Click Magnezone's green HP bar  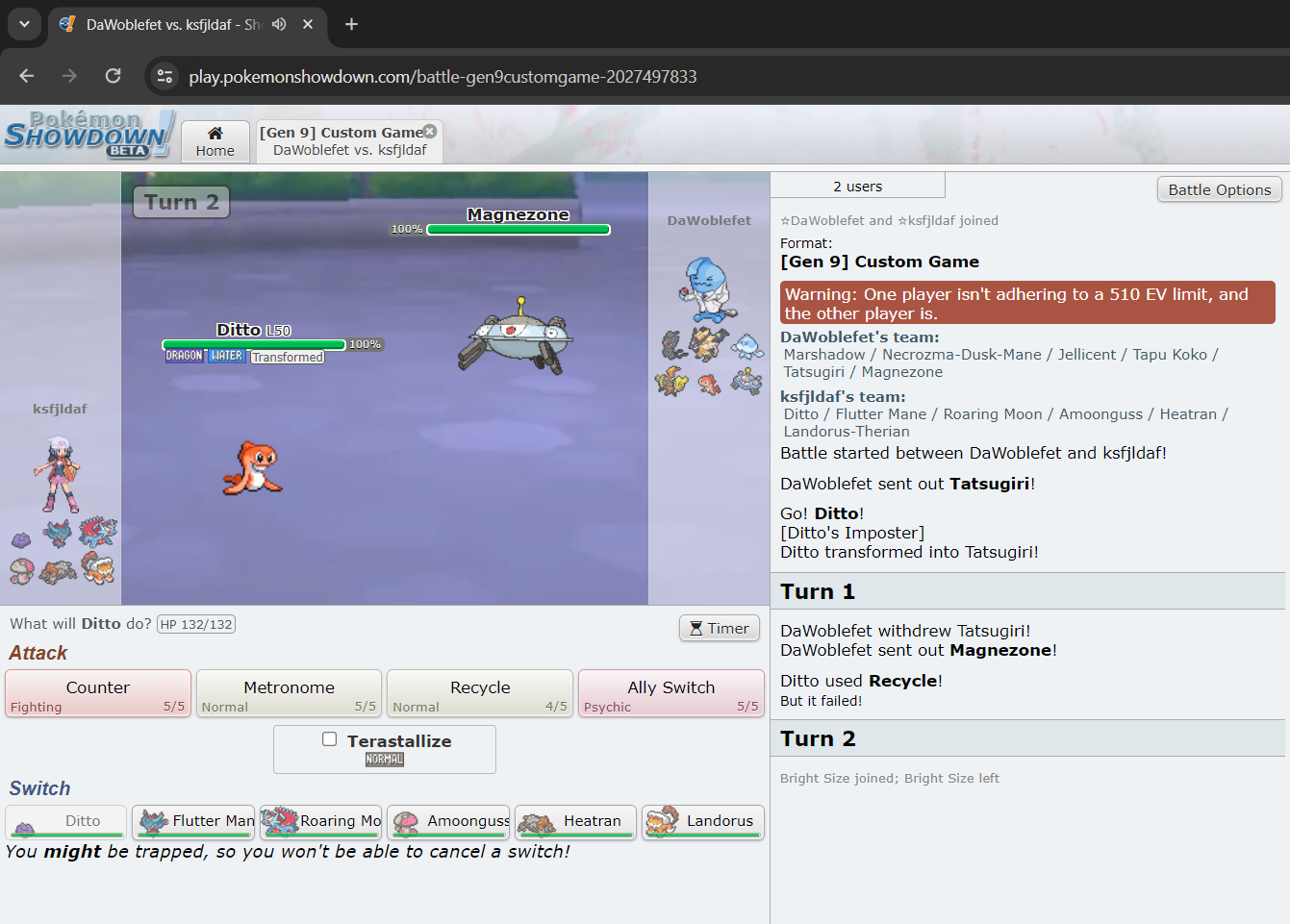click(519, 230)
